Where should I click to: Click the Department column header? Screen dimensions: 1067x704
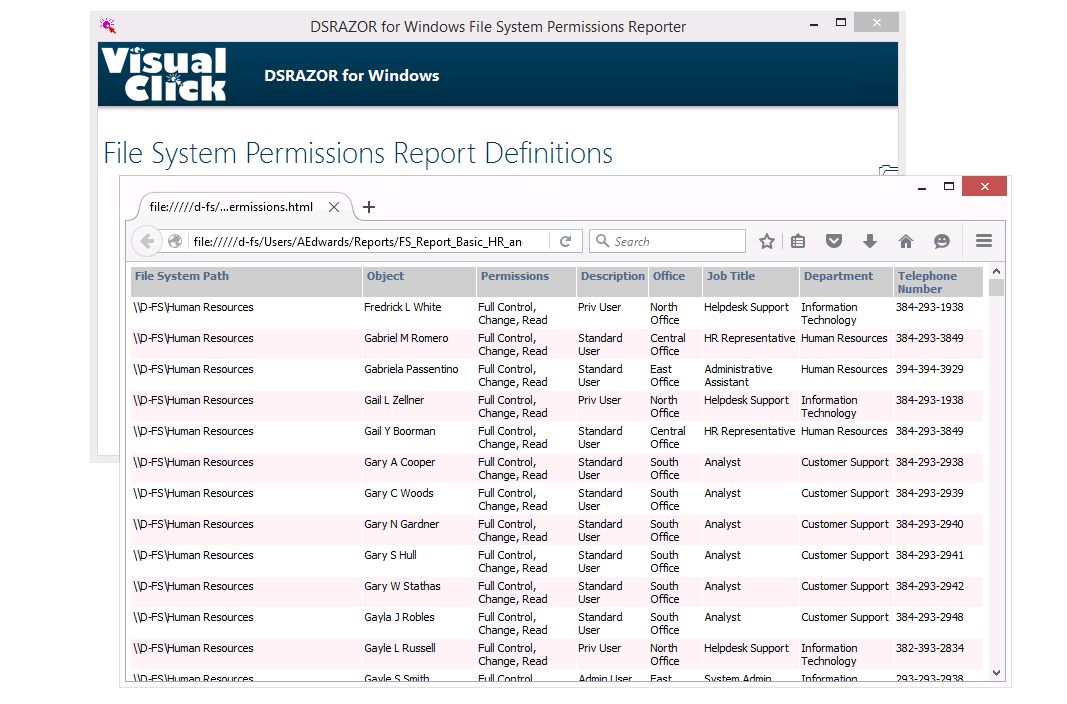tap(838, 277)
